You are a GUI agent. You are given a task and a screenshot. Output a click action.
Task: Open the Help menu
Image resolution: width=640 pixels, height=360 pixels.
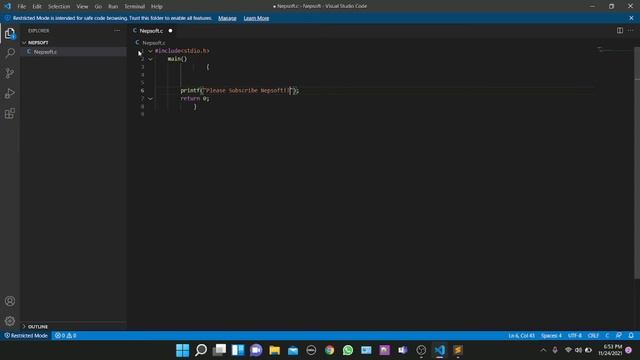click(157, 7)
